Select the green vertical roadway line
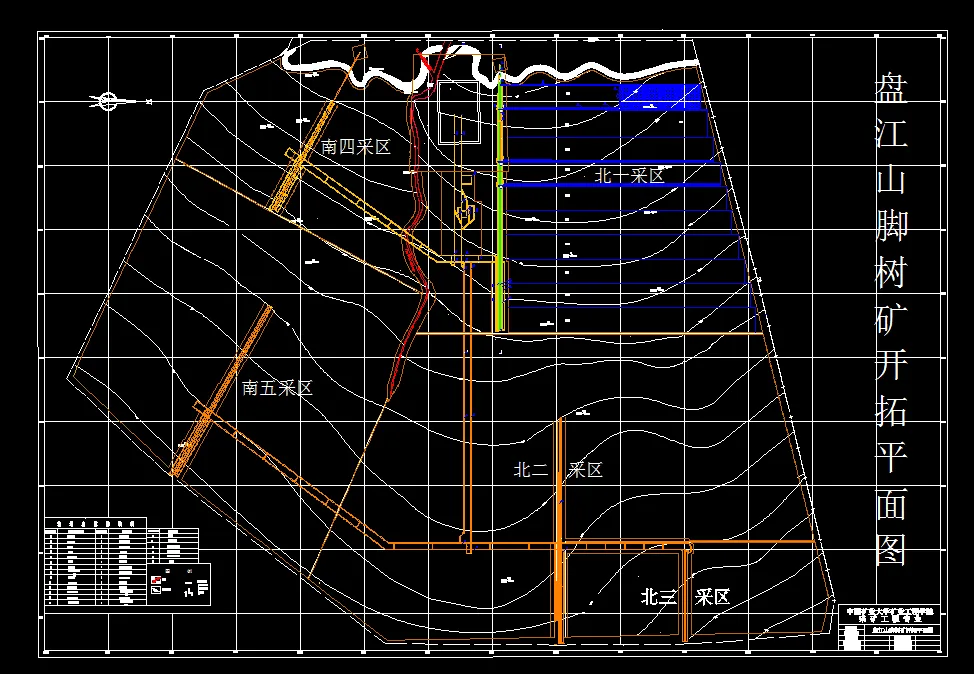This screenshot has width=974, height=674. pyautogui.click(x=501, y=201)
